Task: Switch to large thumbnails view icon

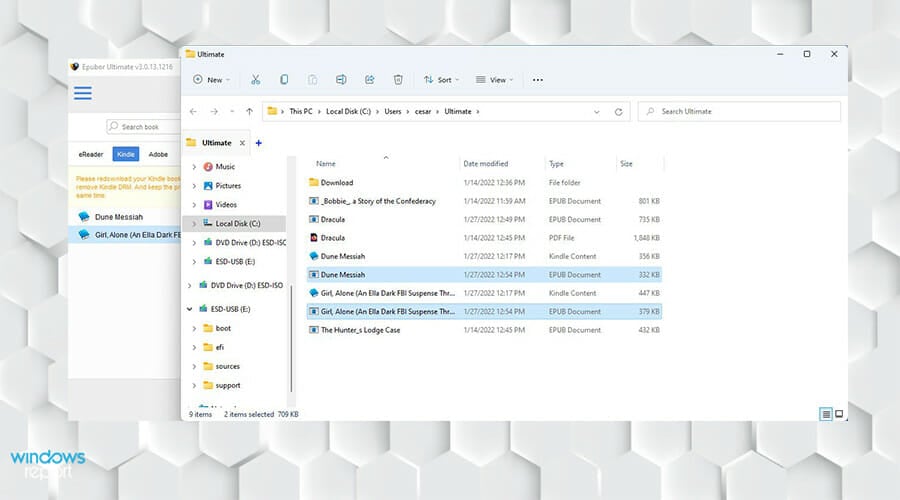Action: coord(839,414)
